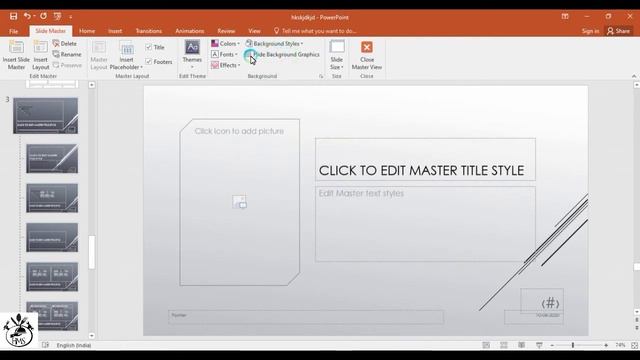The height and width of the screenshot is (360, 640).
Task: Open Format Background dialog launcher
Action: pos(321,76)
